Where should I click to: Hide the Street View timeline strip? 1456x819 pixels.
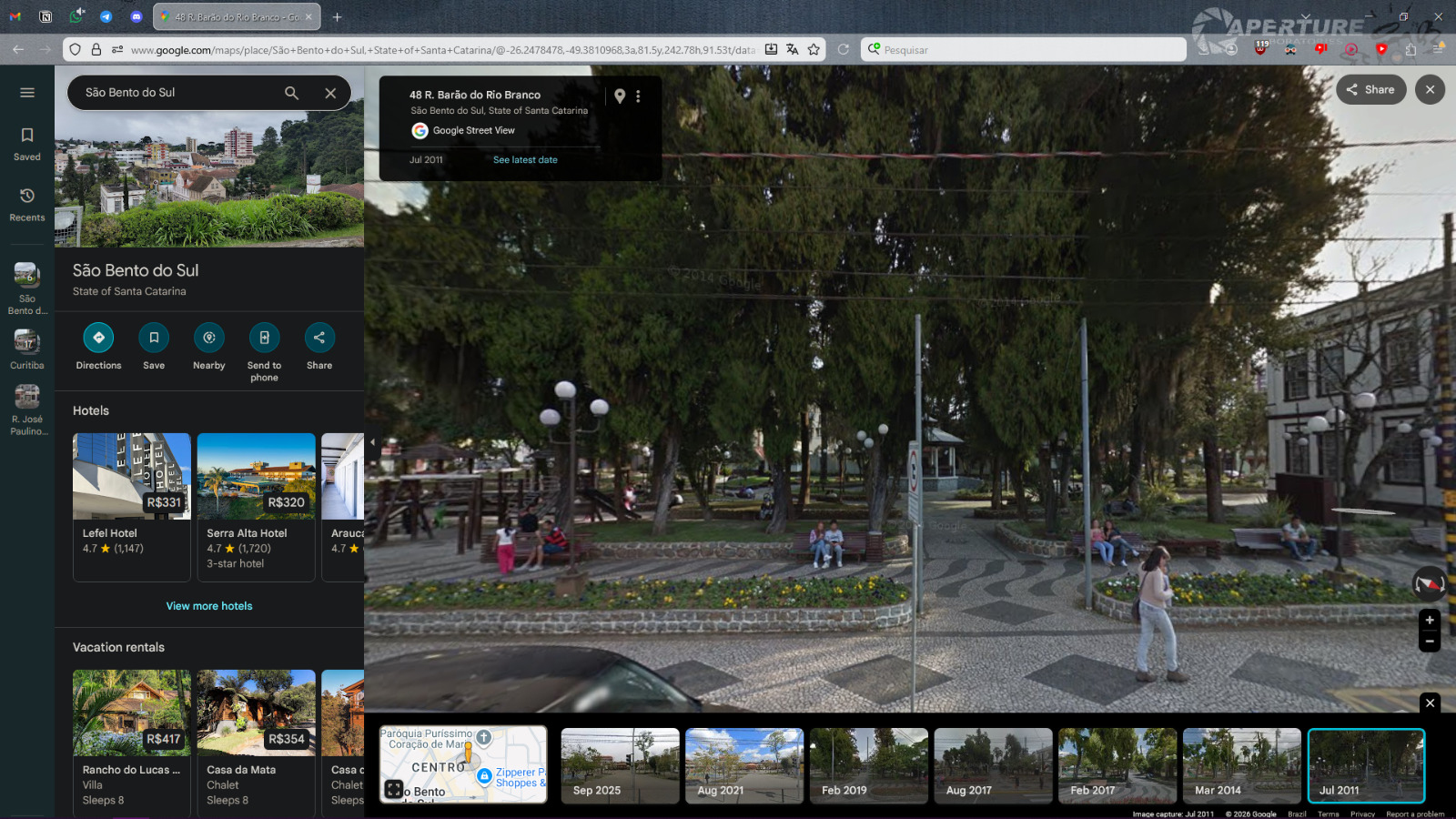[x=1430, y=703]
